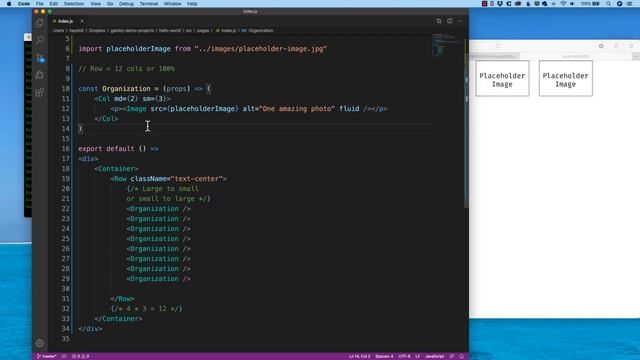
Task: Select the index.js editor tab
Action: 65,21
